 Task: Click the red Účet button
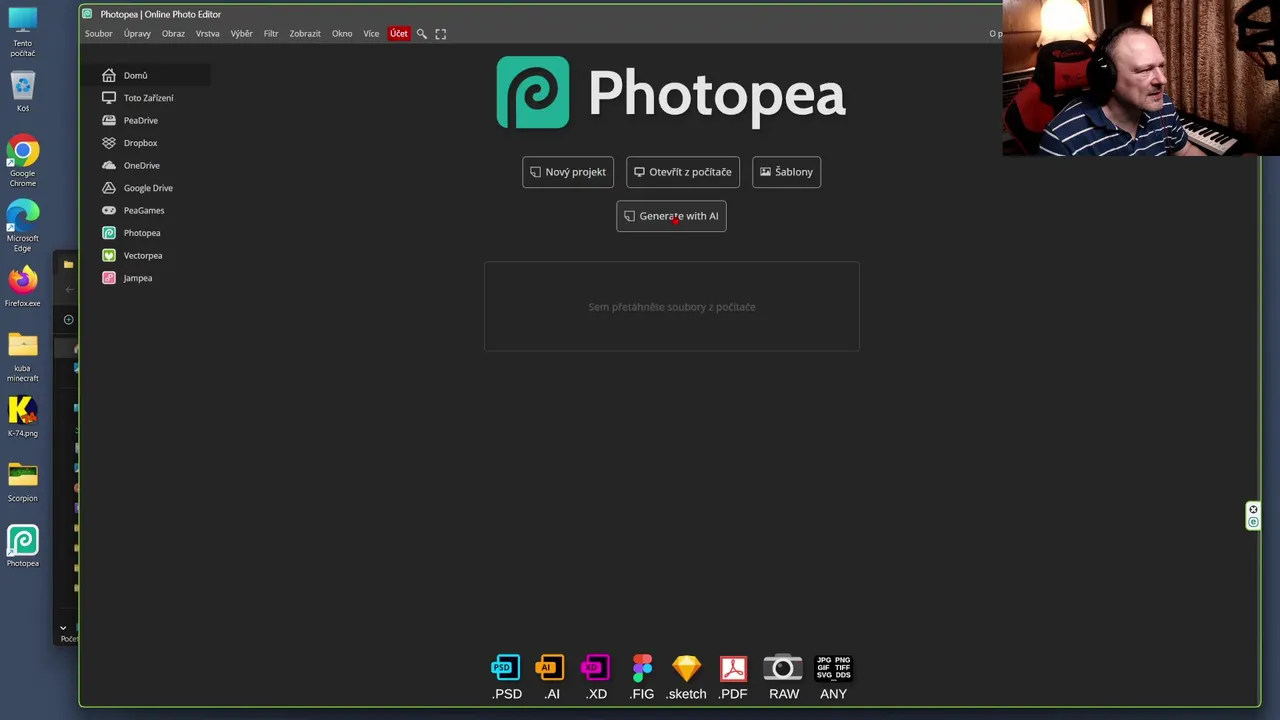click(399, 34)
